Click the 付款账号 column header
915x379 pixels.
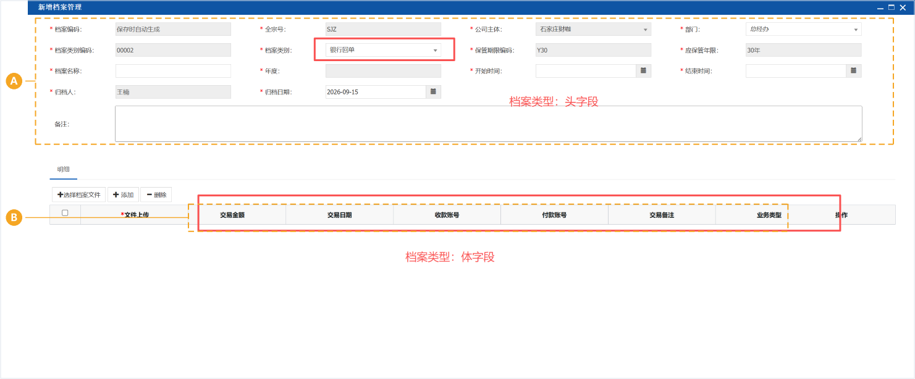(x=554, y=215)
